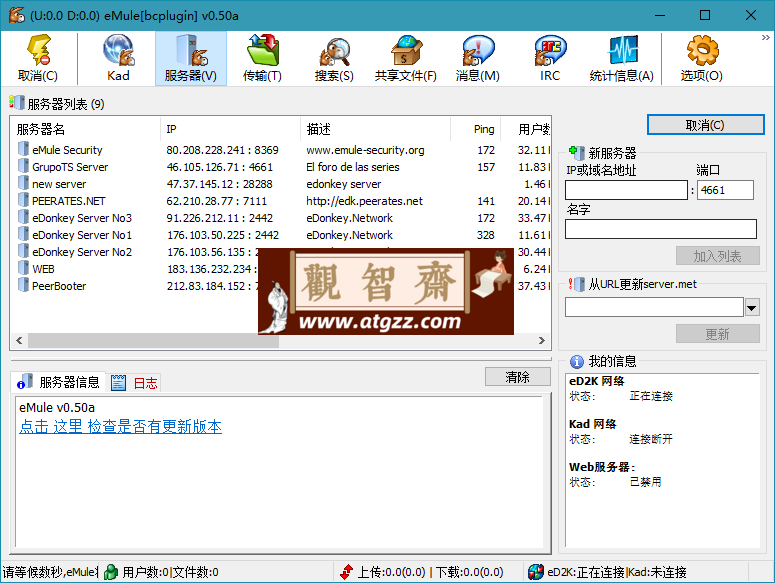Click the server.met URL combo box field
The image size is (775, 583).
(654, 307)
